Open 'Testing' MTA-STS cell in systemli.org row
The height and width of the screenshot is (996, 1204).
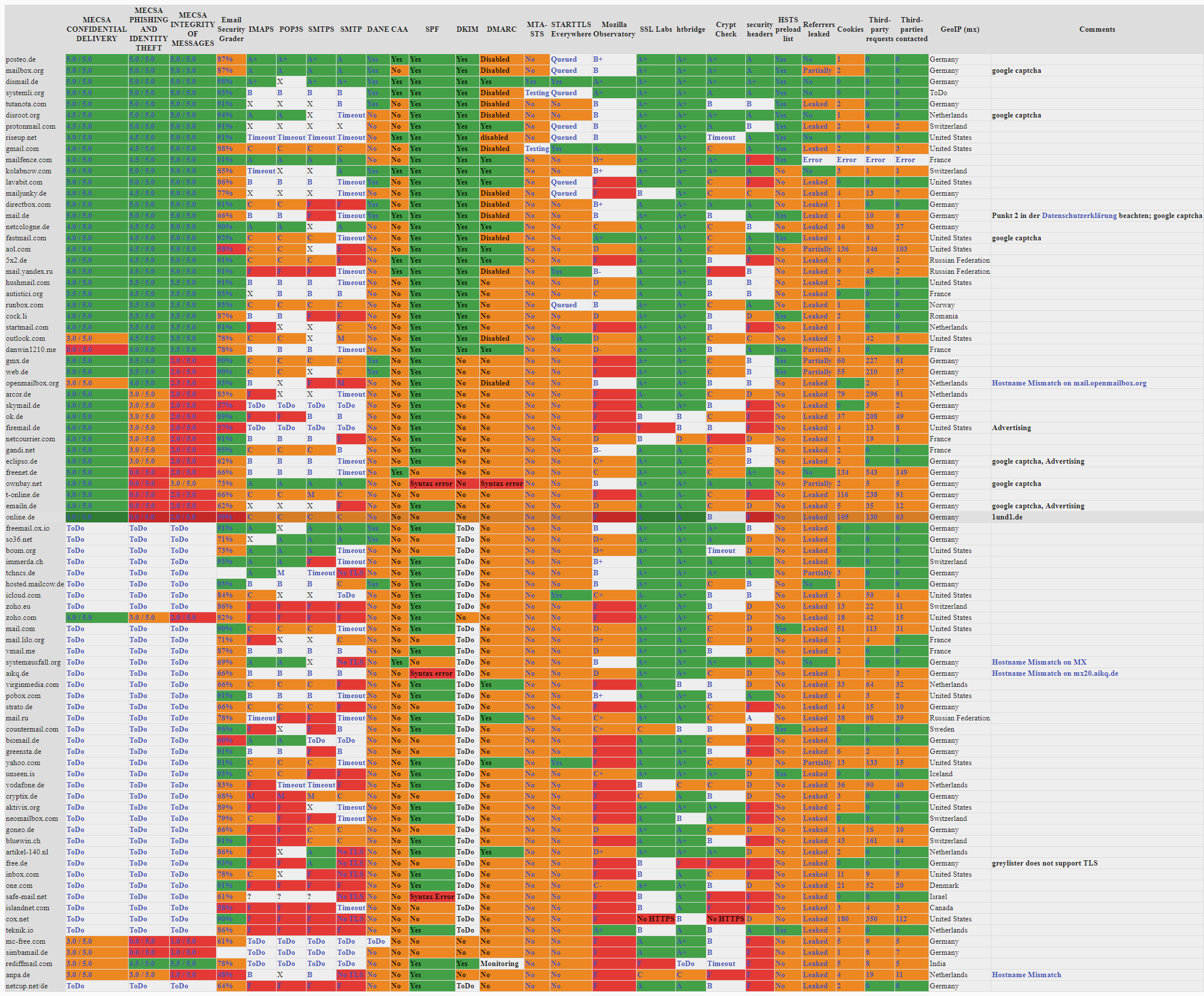coord(537,93)
